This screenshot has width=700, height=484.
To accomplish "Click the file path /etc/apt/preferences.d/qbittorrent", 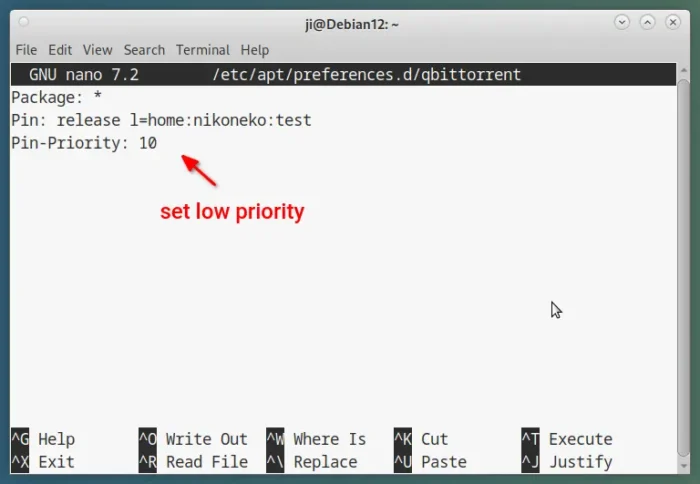I will (x=367, y=75).
